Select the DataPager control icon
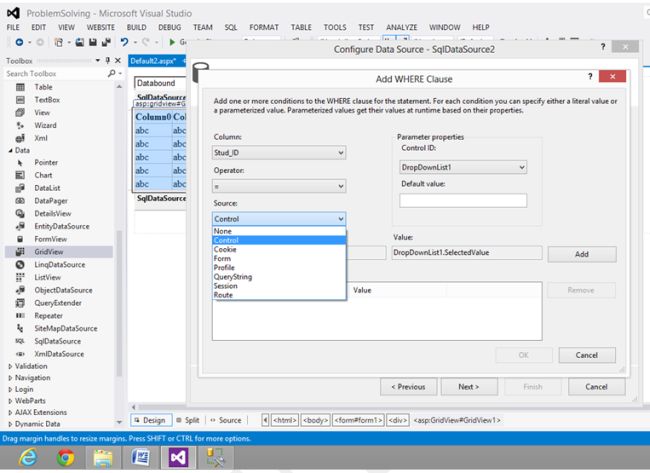This screenshot has width=650, height=473. (20, 201)
